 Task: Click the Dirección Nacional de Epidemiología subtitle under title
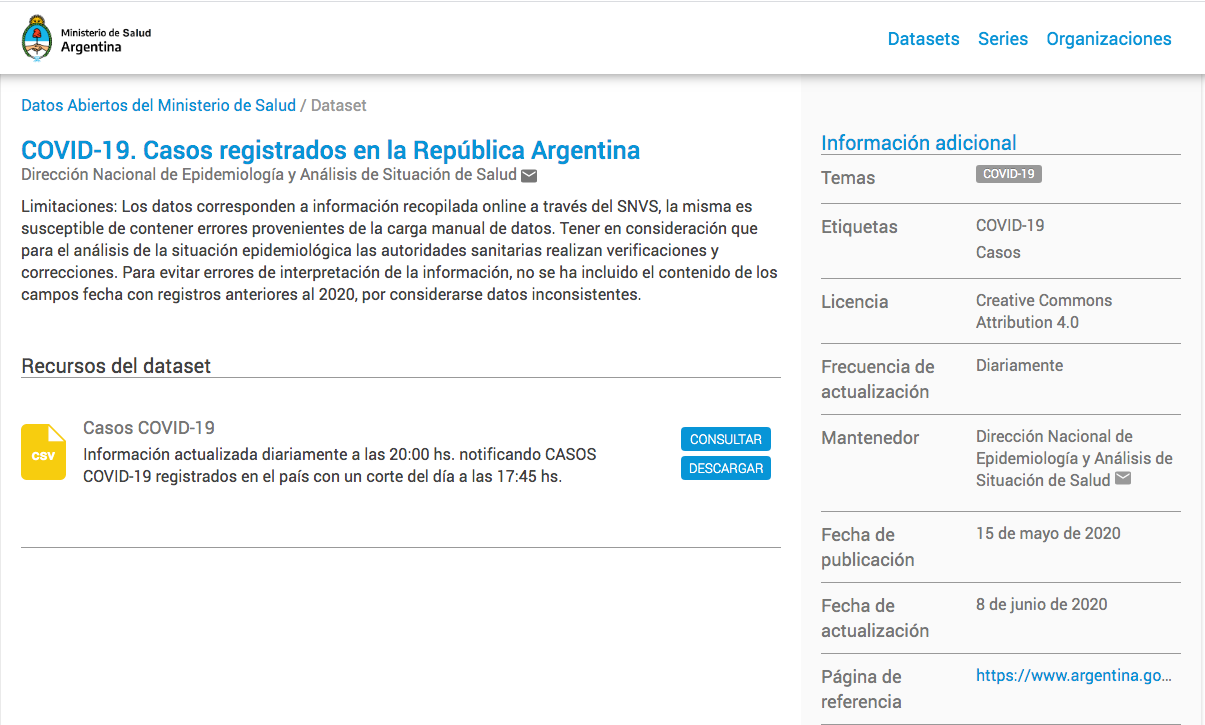tap(269, 175)
